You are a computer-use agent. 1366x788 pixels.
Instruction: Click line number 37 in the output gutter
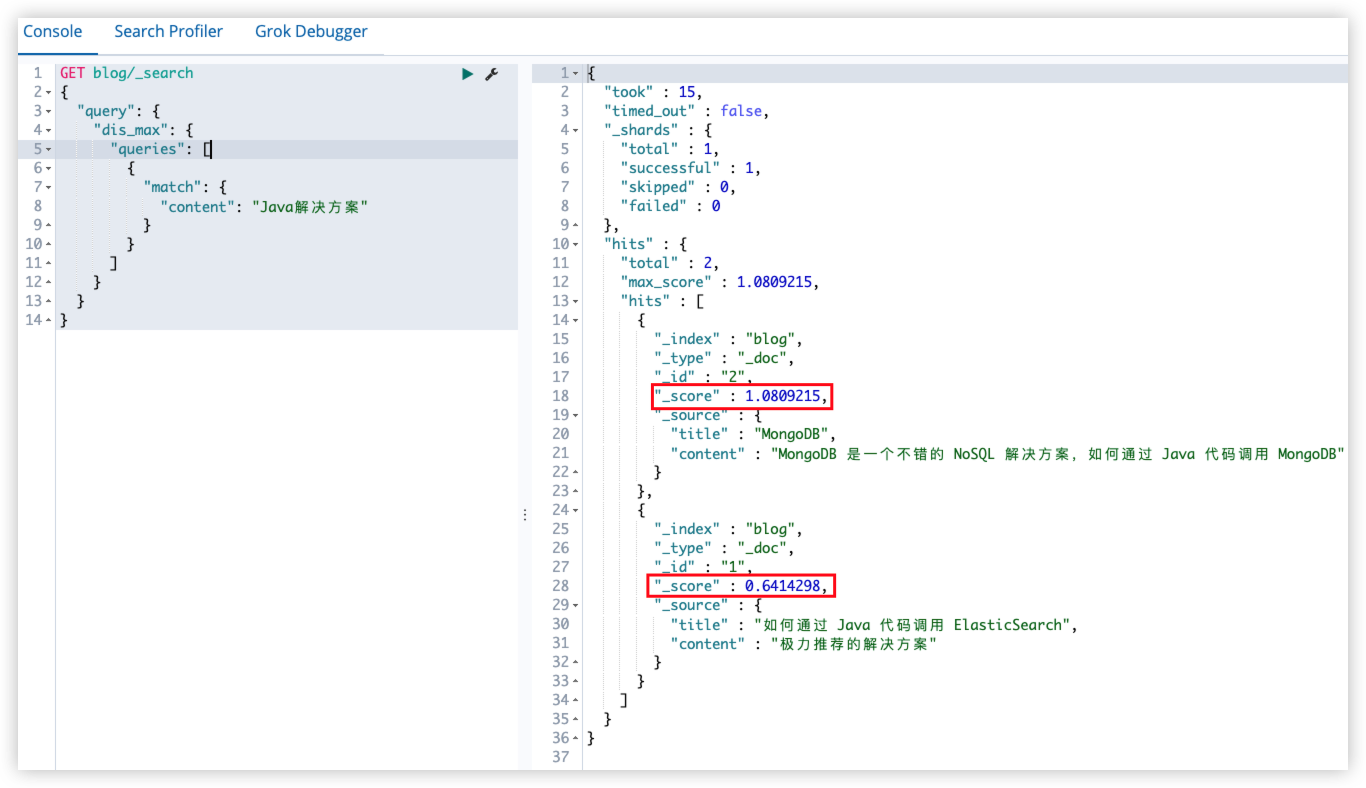click(x=560, y=757)
